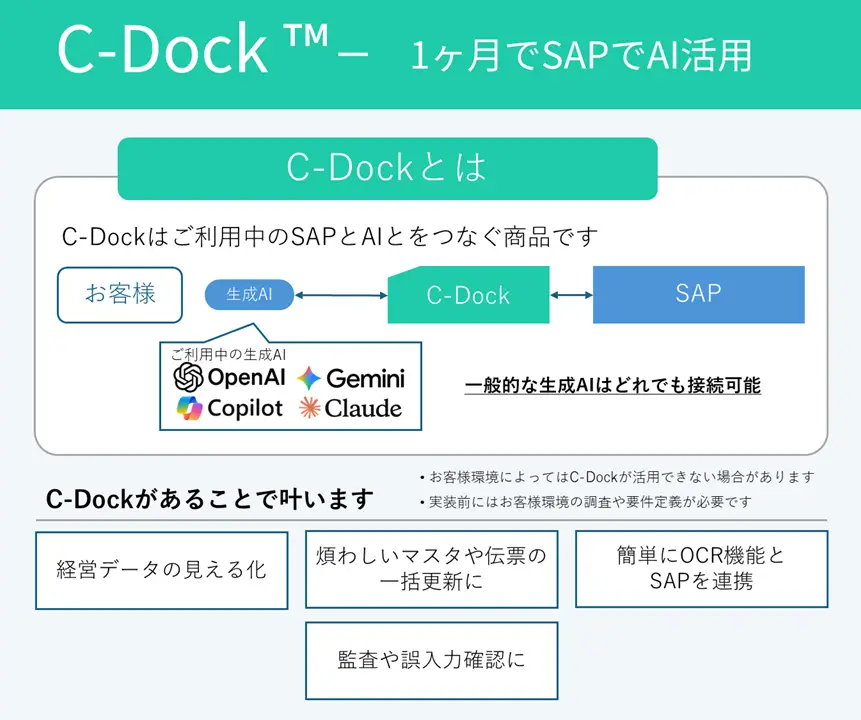861x720 pixels.
Task: Click the C-Dockとは header banner
Action: (387, 168)
